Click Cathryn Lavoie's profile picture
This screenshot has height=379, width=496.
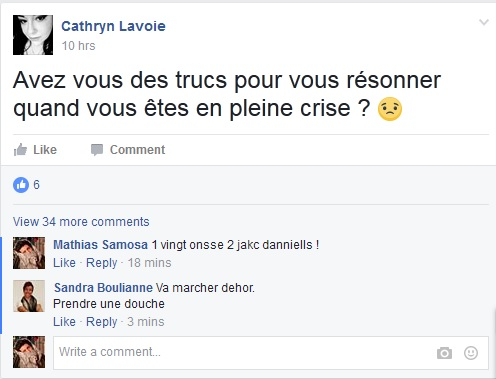point(33,35)
